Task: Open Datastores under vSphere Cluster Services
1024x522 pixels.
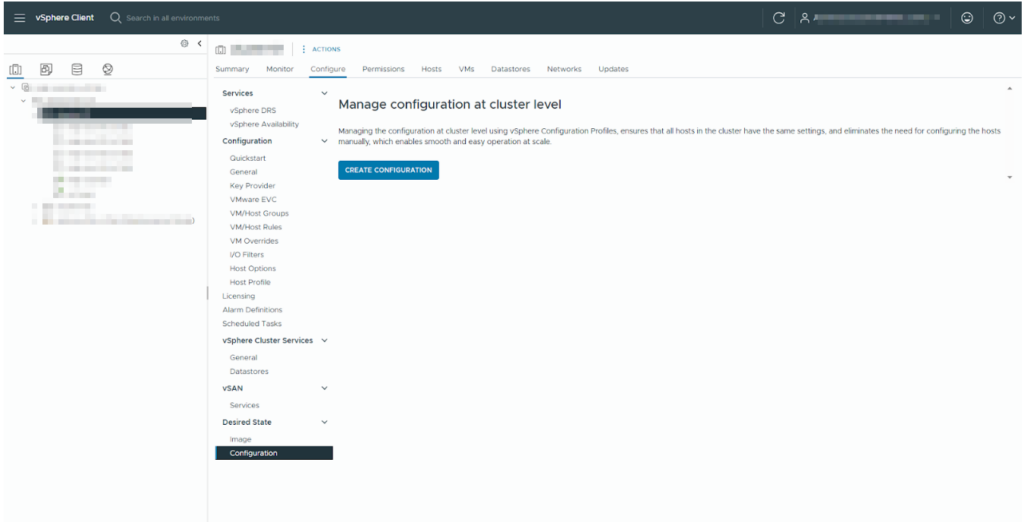Action: 249,371
